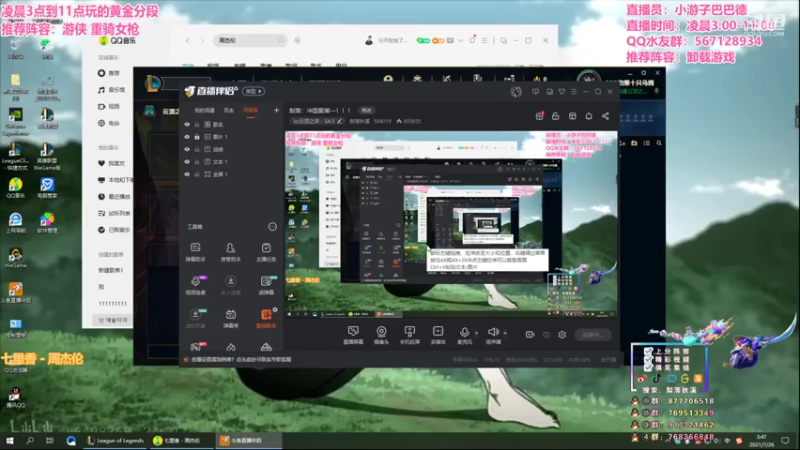Expand microphone options arrow
The height and width of the screenshot is (450, 800).
coord(477,333)
